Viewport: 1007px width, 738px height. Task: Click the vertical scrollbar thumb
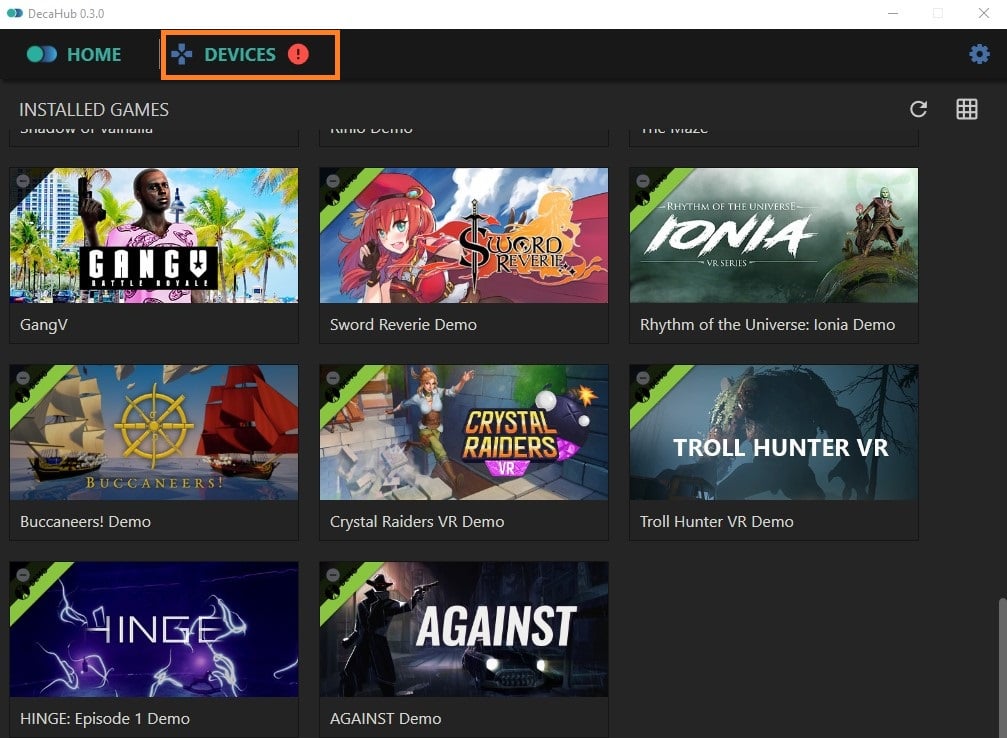[x=1002, y=668]
